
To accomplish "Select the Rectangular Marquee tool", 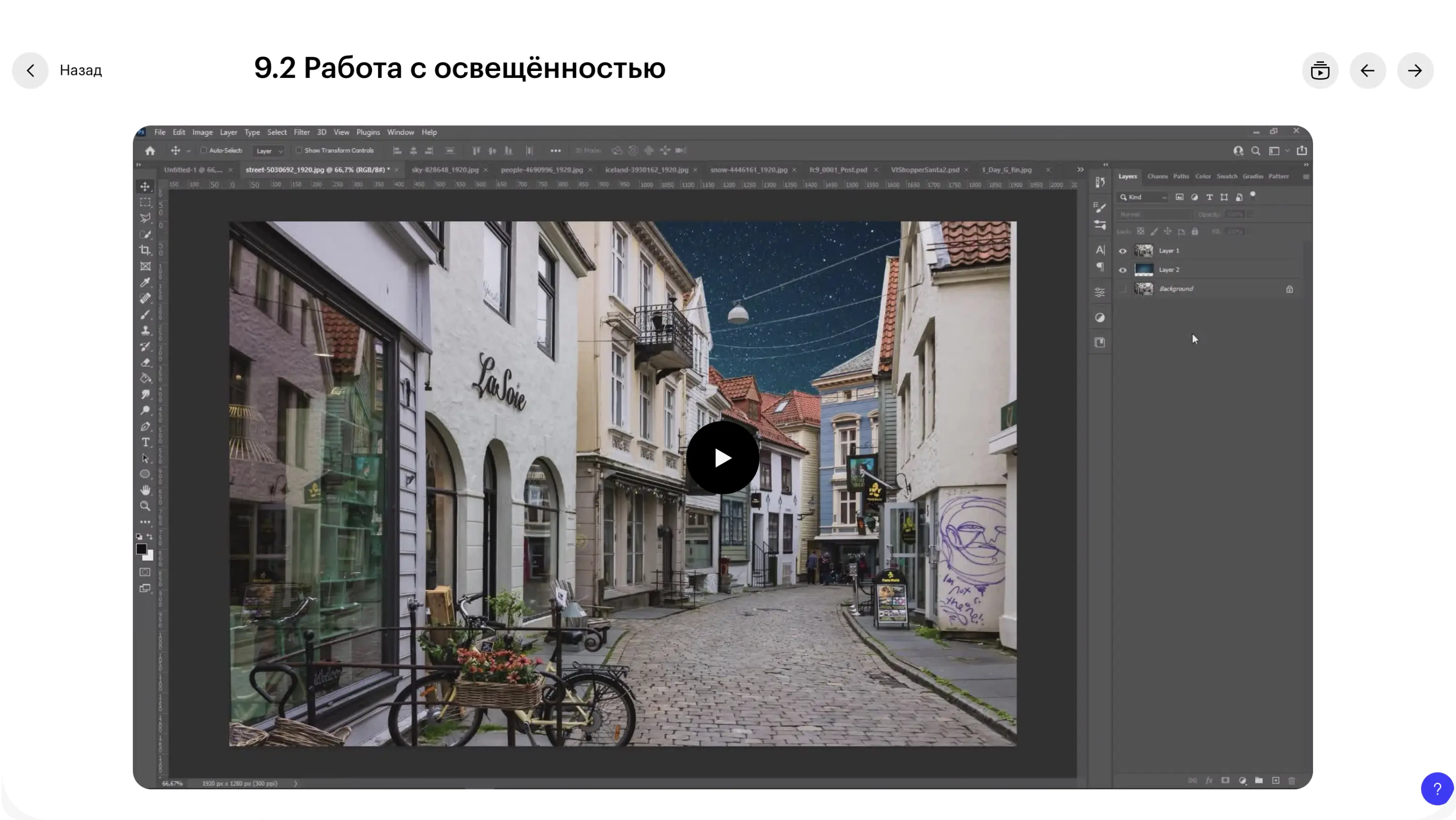I will 145,202.
